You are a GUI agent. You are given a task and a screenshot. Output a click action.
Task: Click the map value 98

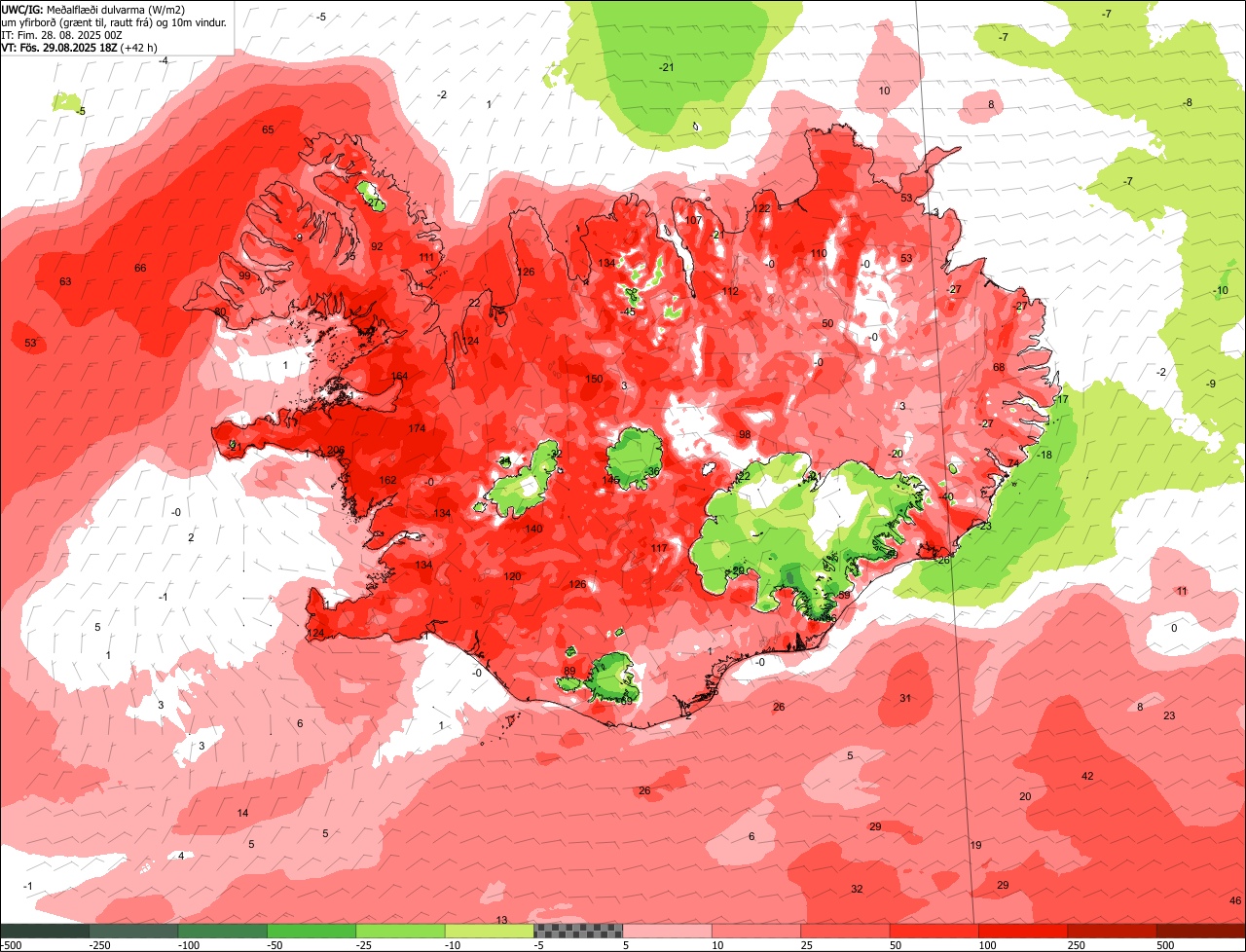point(745,434)
